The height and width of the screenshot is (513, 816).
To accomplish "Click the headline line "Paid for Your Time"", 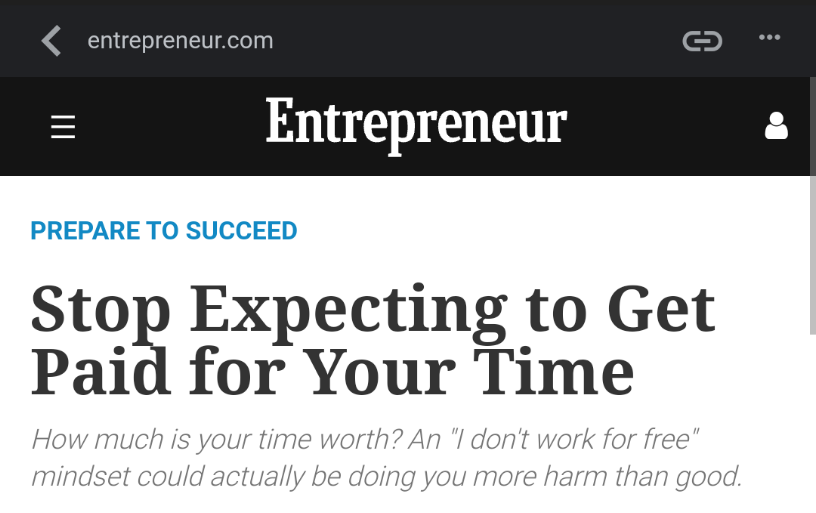I will (332, 370).
